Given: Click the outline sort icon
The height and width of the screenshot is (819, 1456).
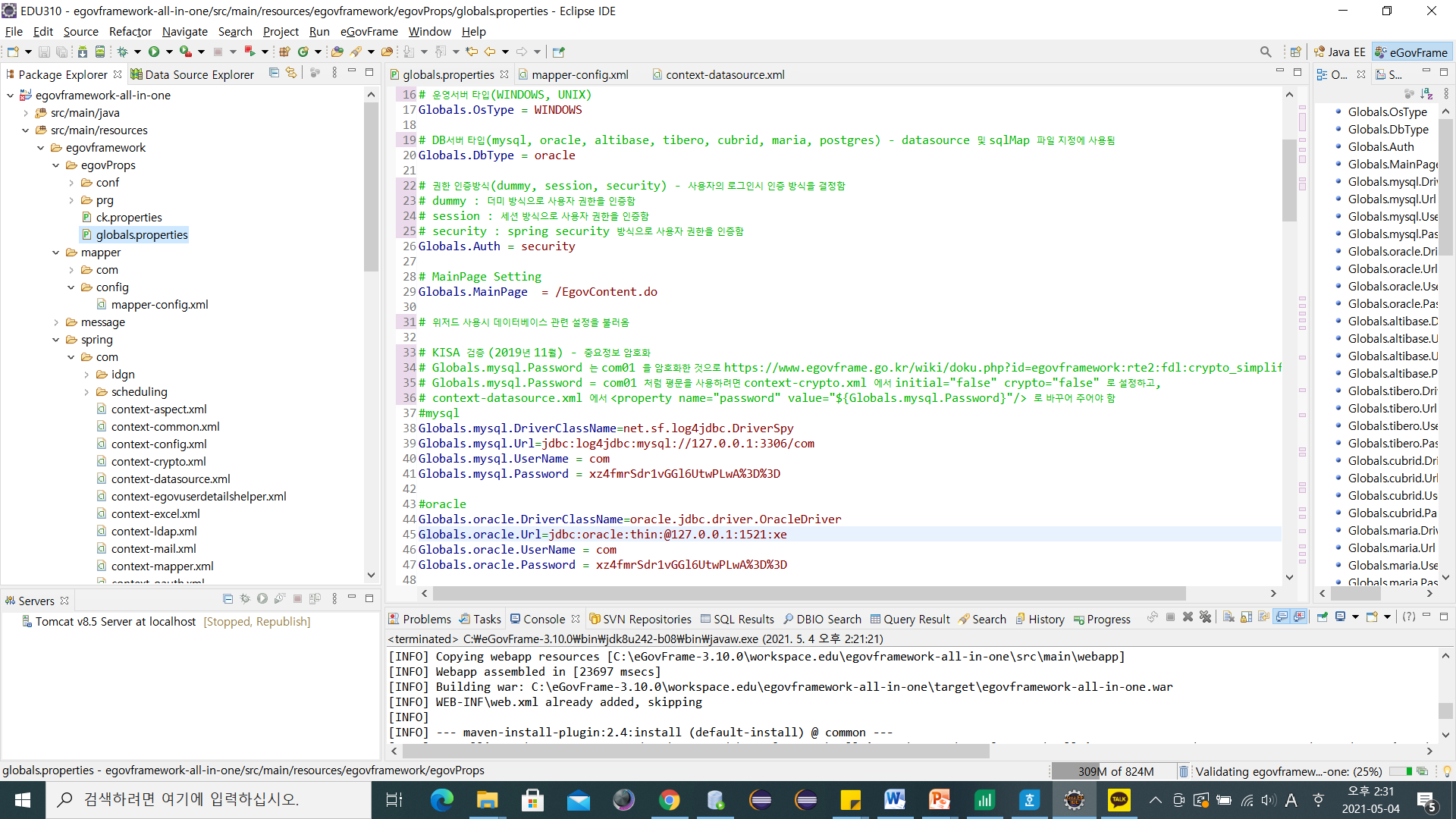Looking at the screenshot, I should pos(1426,94).
